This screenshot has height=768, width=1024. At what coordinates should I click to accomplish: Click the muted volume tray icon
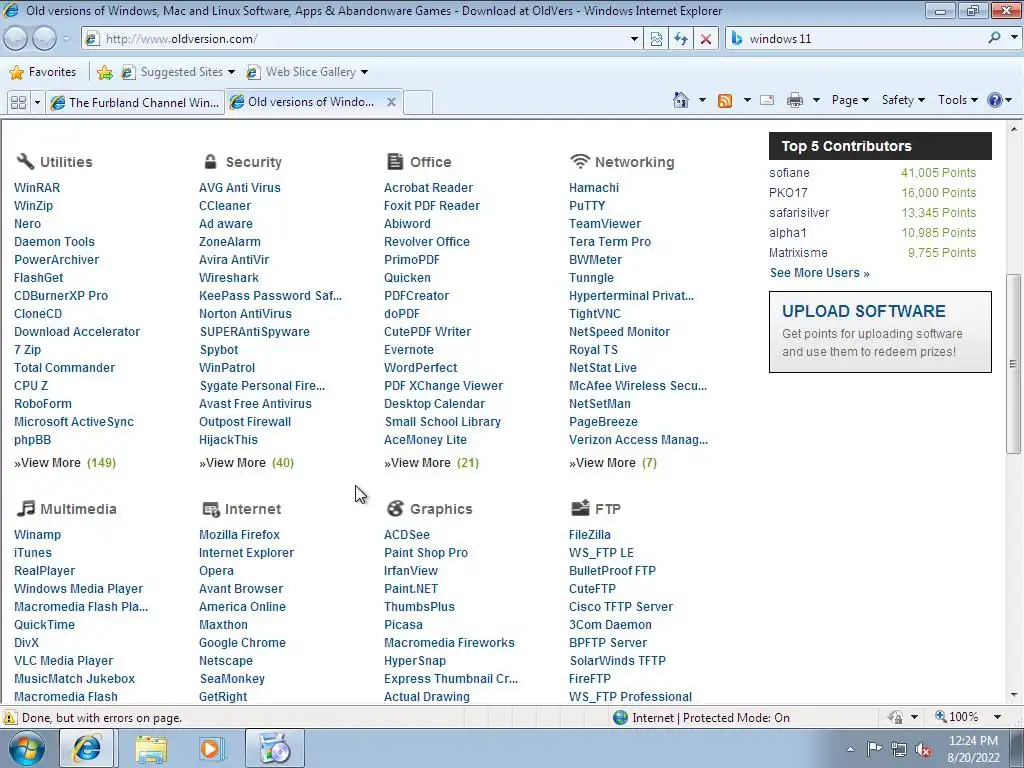click(x=923, y=749)
